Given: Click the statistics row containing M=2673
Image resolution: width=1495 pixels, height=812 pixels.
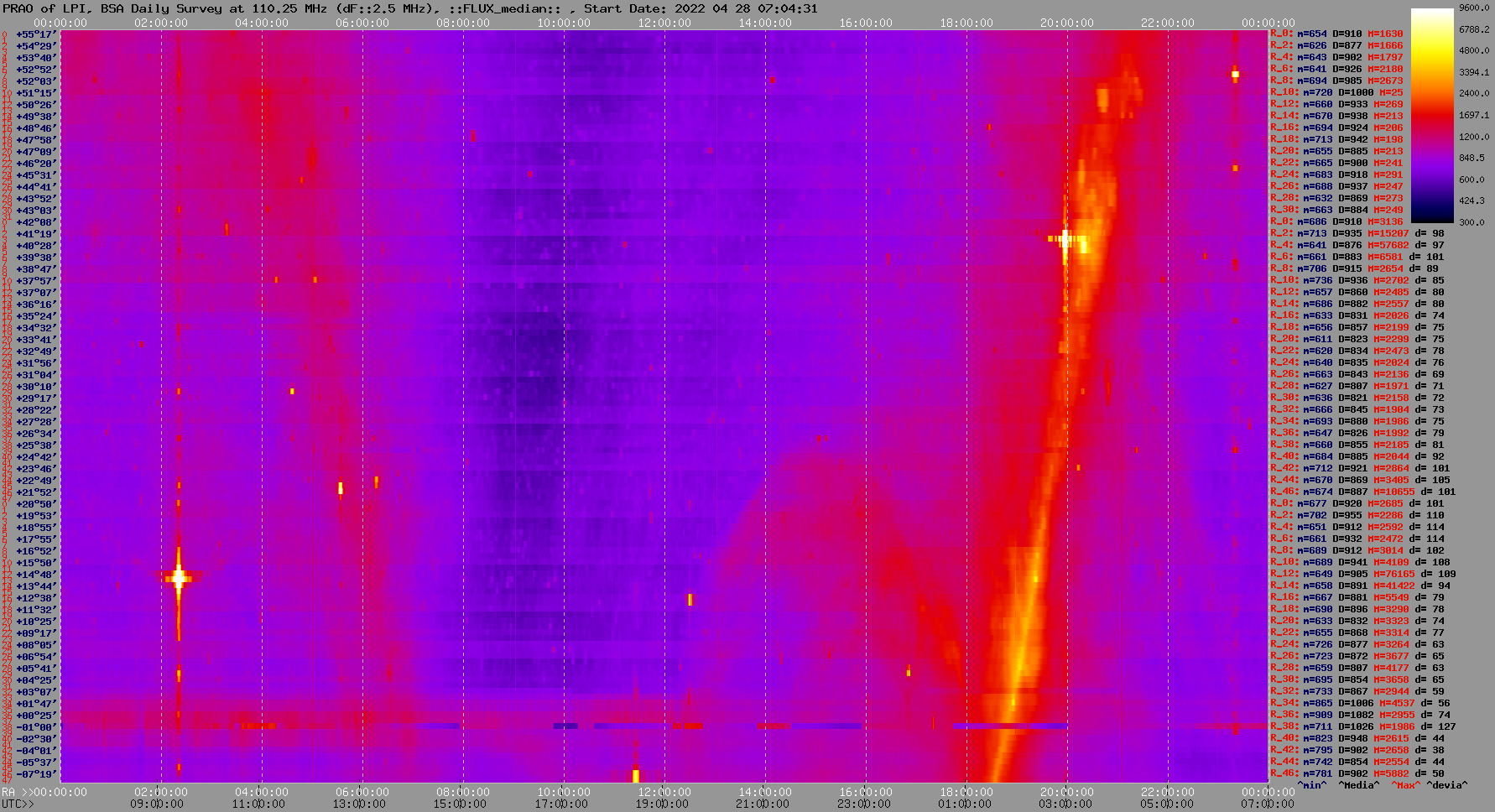Looking at the screenshot, I should coord(1336,81).
